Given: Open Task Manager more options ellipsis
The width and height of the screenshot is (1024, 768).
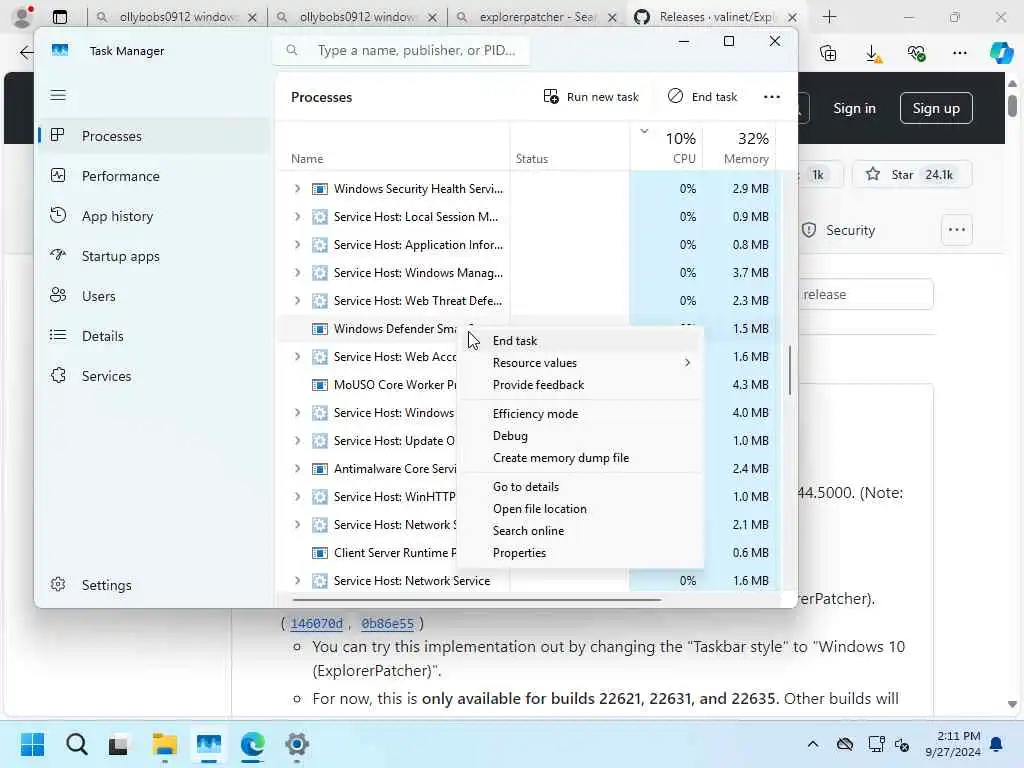Looking at the screenshot, I should [772, 97].
